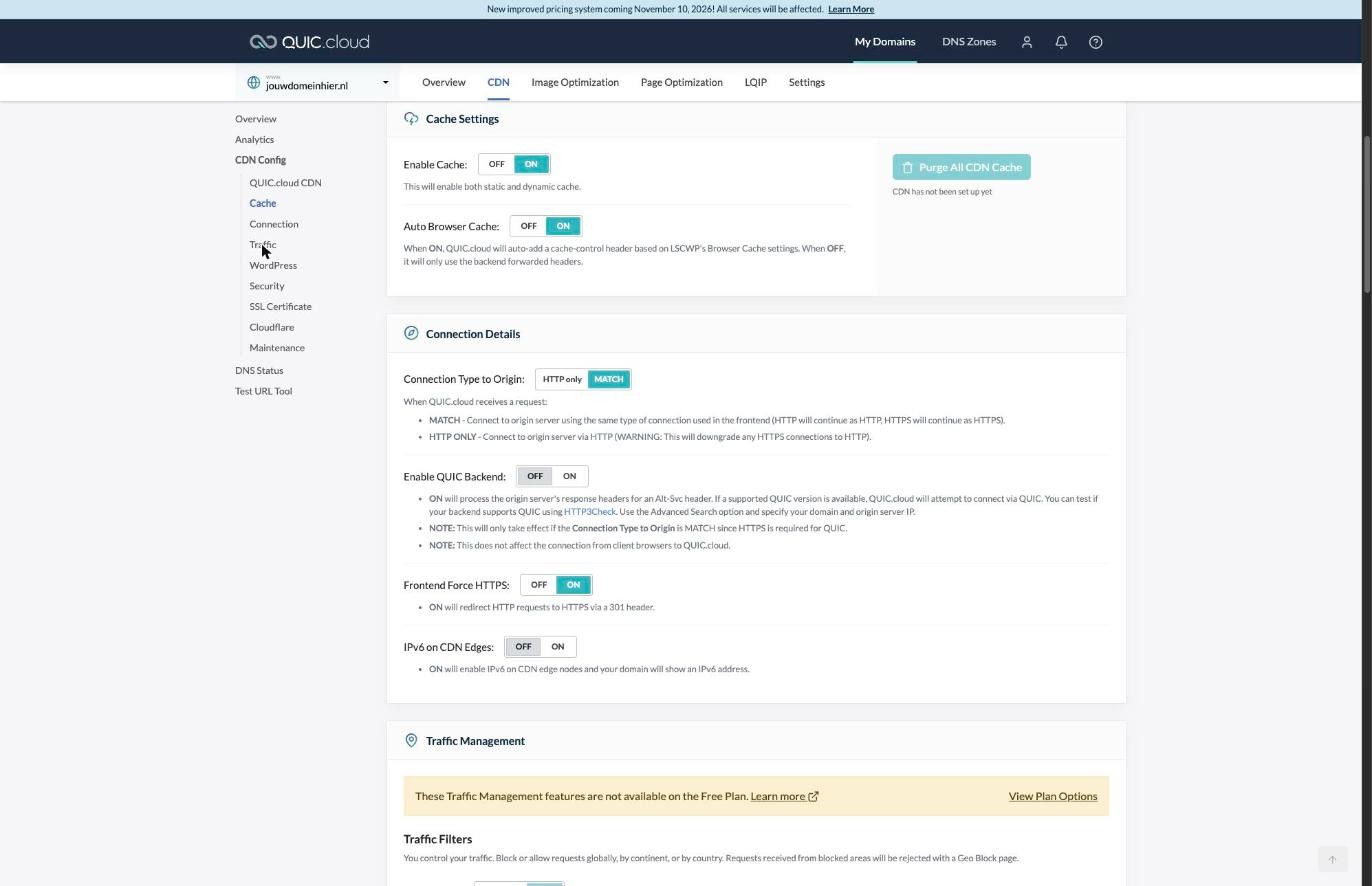
Task: Open SSL Certificate in the sidebar
Action: pyautogui.click(x=280, y=307)
